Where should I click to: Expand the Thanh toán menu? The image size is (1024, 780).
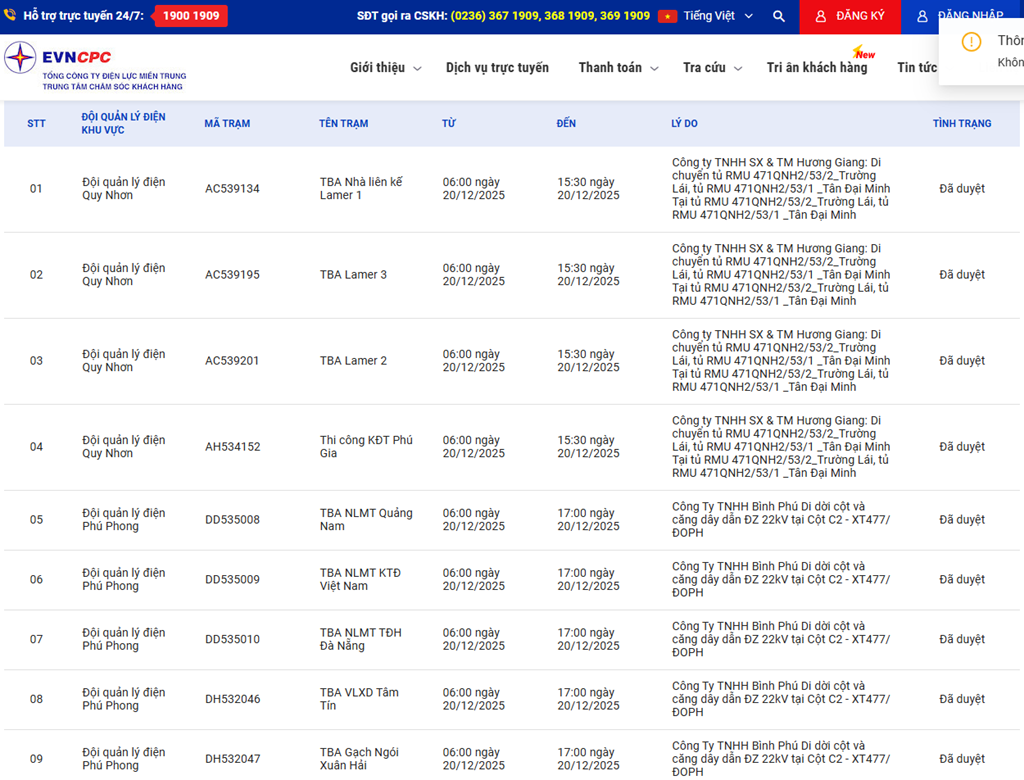[618, 68]
